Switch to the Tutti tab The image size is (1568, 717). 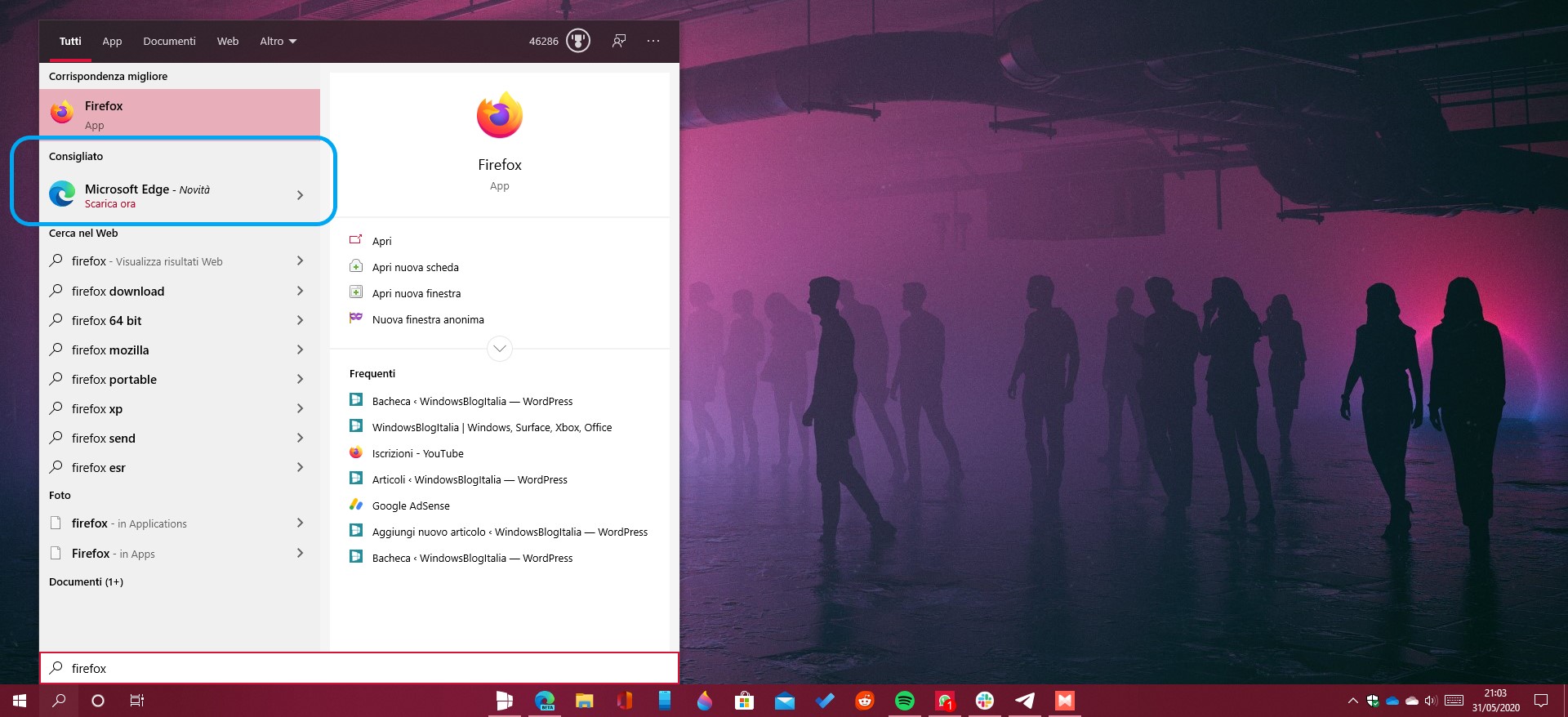[x=70, y=41]
